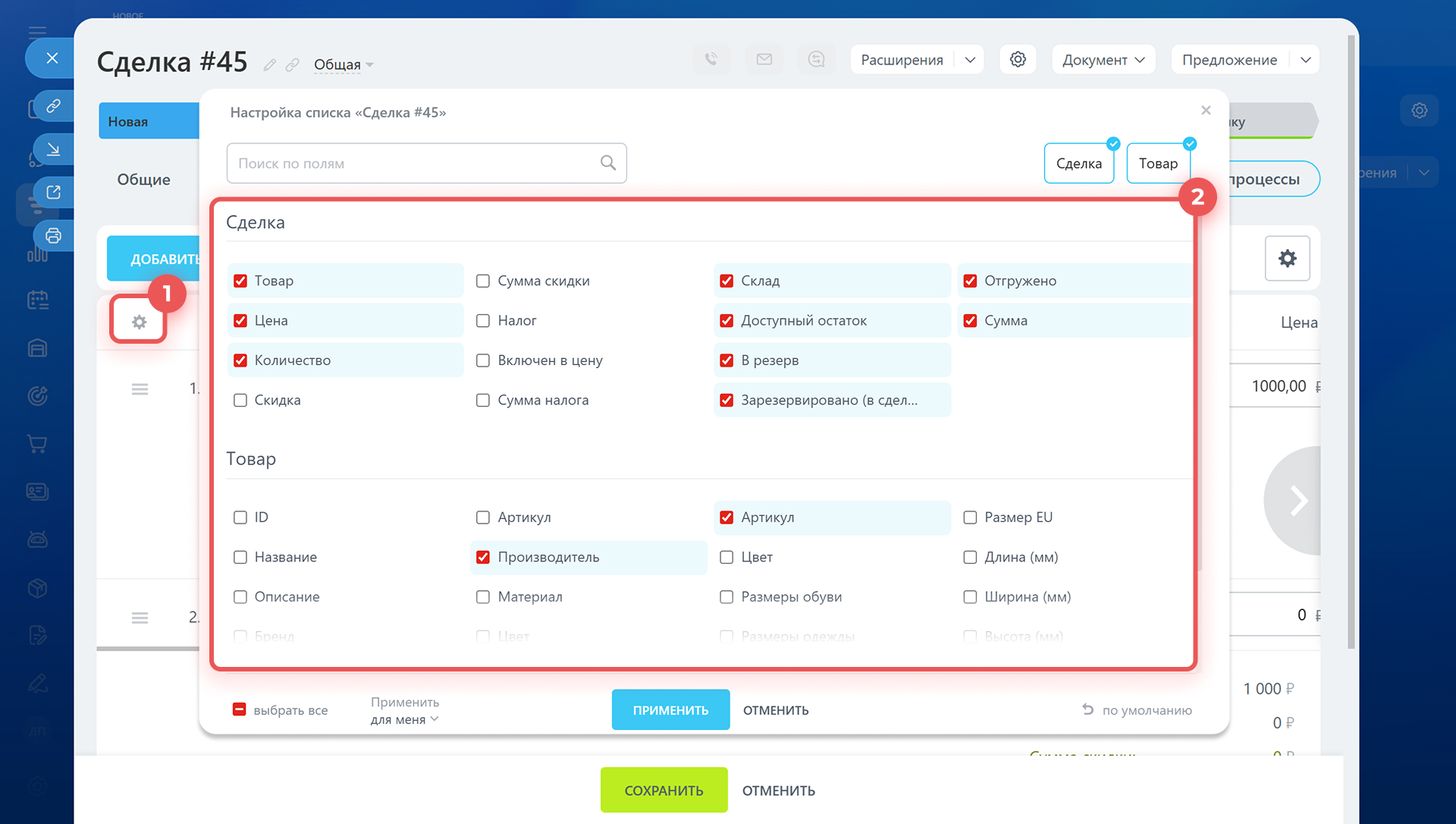Uncheck the Склад checkbox

click(726, 281)
